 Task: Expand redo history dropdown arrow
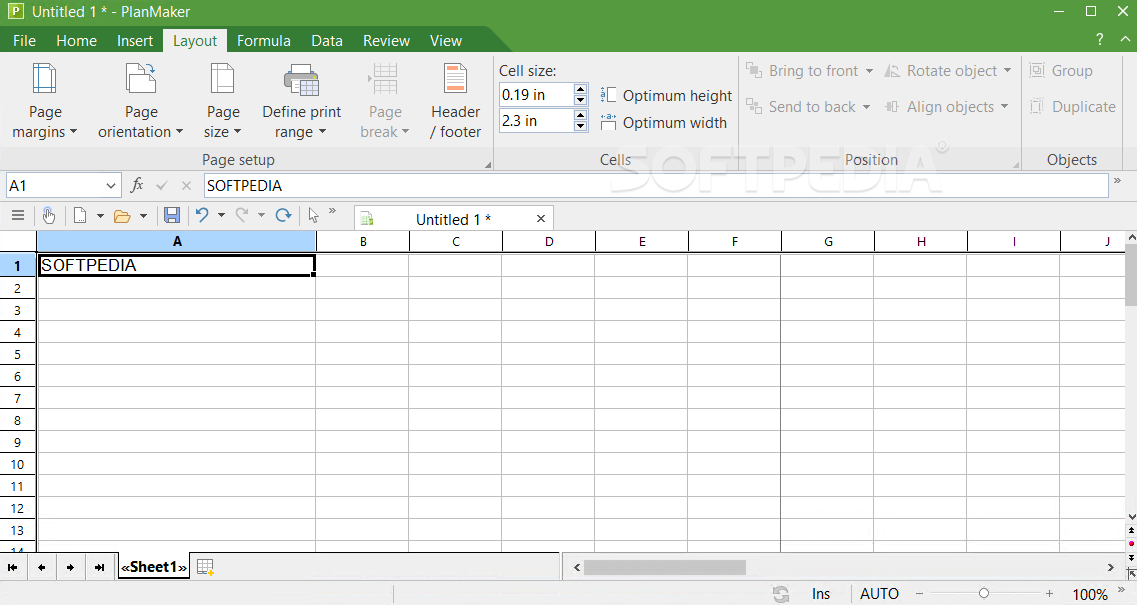click(261, 215)
